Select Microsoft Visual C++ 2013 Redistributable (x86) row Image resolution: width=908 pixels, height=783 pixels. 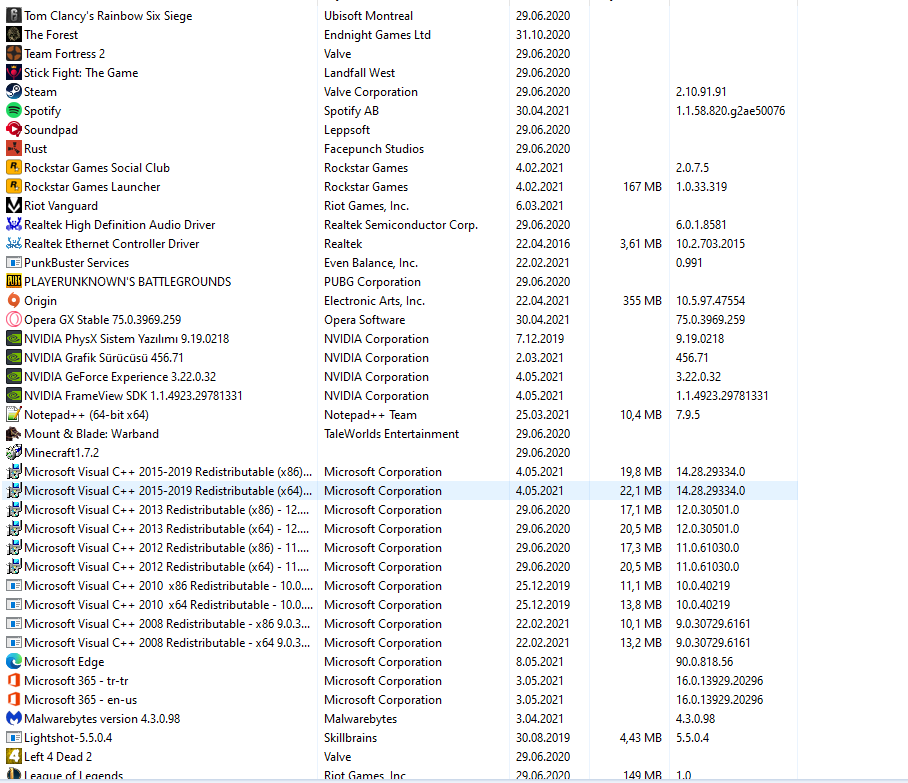pos(401,510)
